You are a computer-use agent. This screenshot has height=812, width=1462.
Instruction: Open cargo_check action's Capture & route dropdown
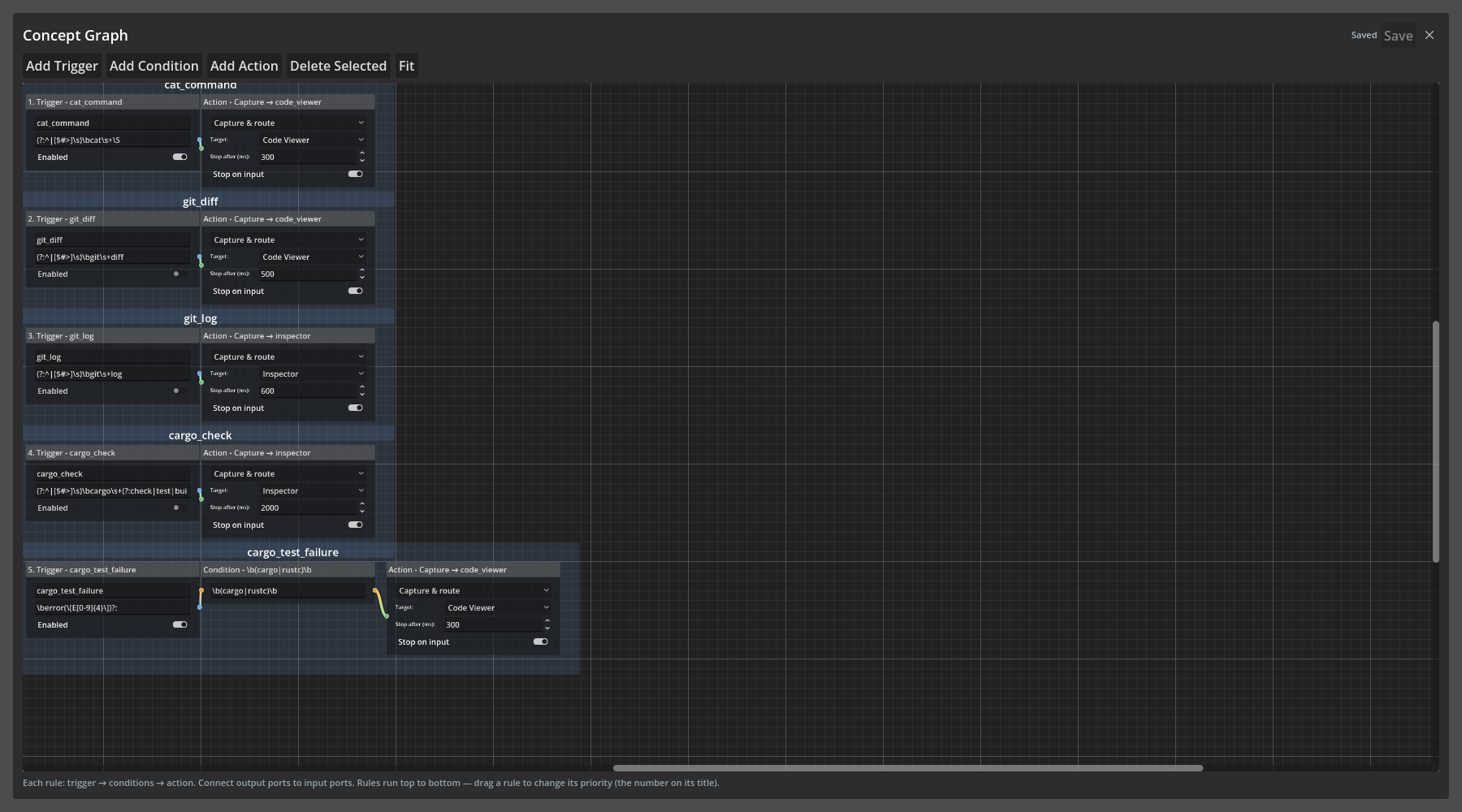click(288, 474)
